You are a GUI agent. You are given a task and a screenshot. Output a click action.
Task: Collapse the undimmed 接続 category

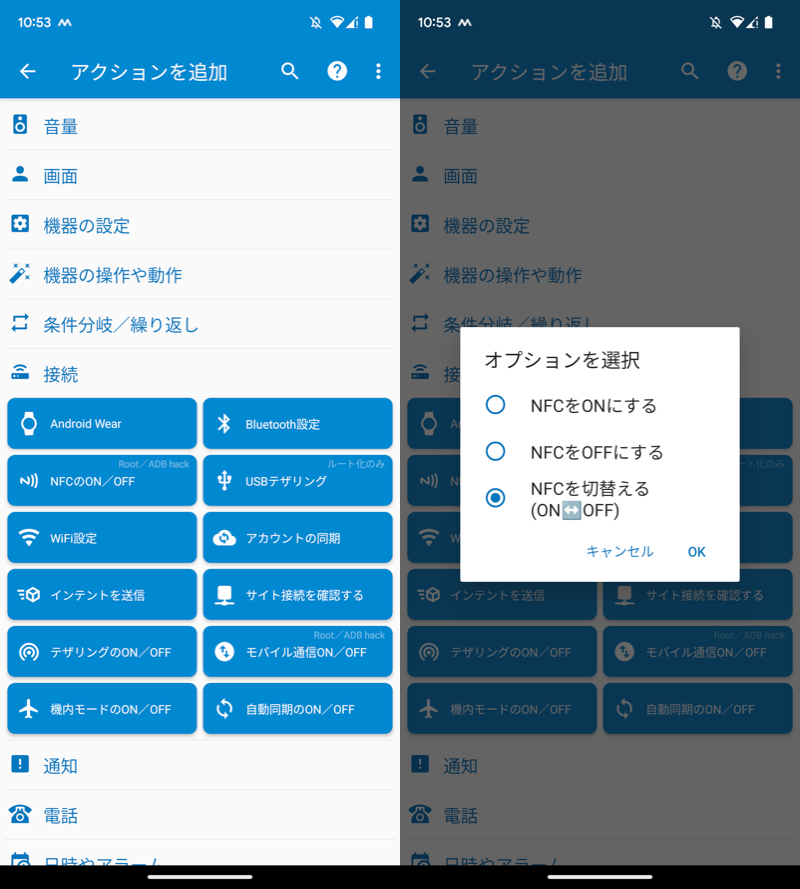coord(200,374)
